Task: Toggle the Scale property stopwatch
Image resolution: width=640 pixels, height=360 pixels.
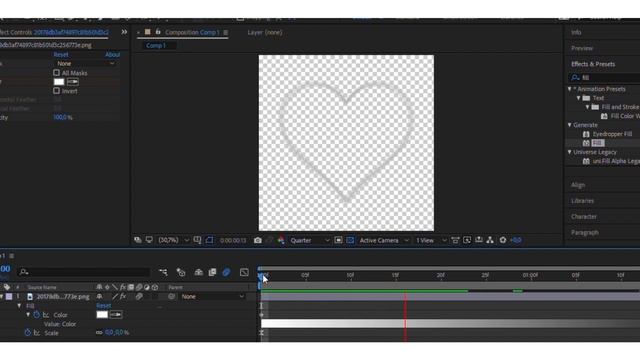Action: pyautogui.click(x=27, y=333)
